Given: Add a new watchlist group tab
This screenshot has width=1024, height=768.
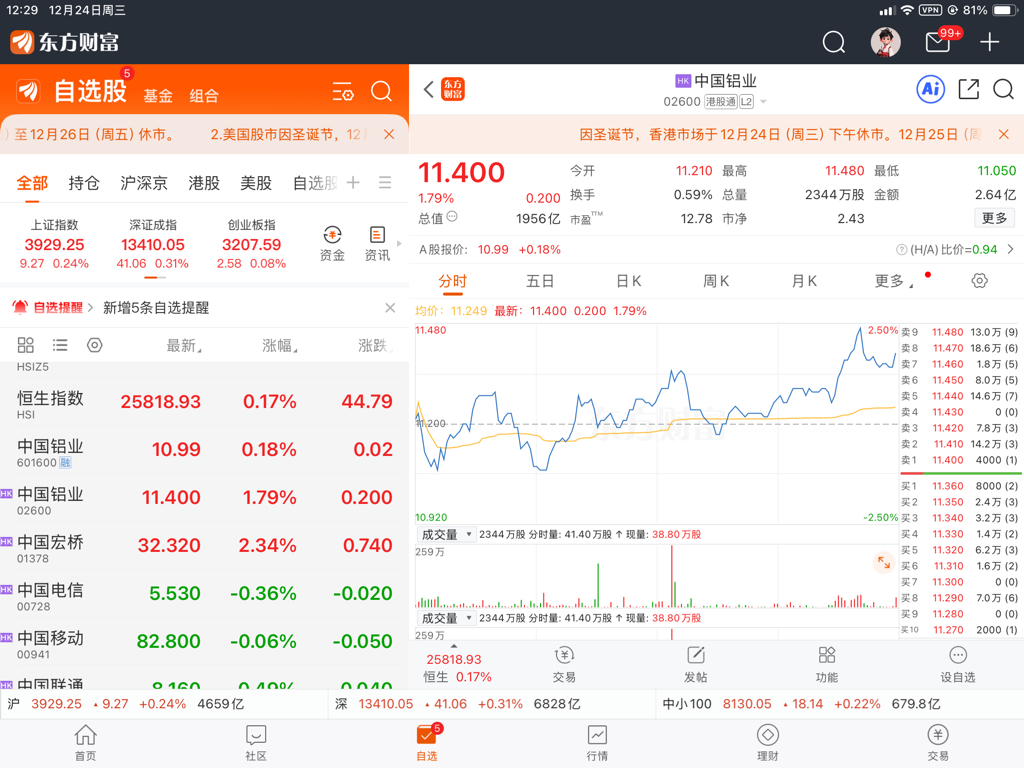Looking at the screenshot, I should [x=353, y=183].
